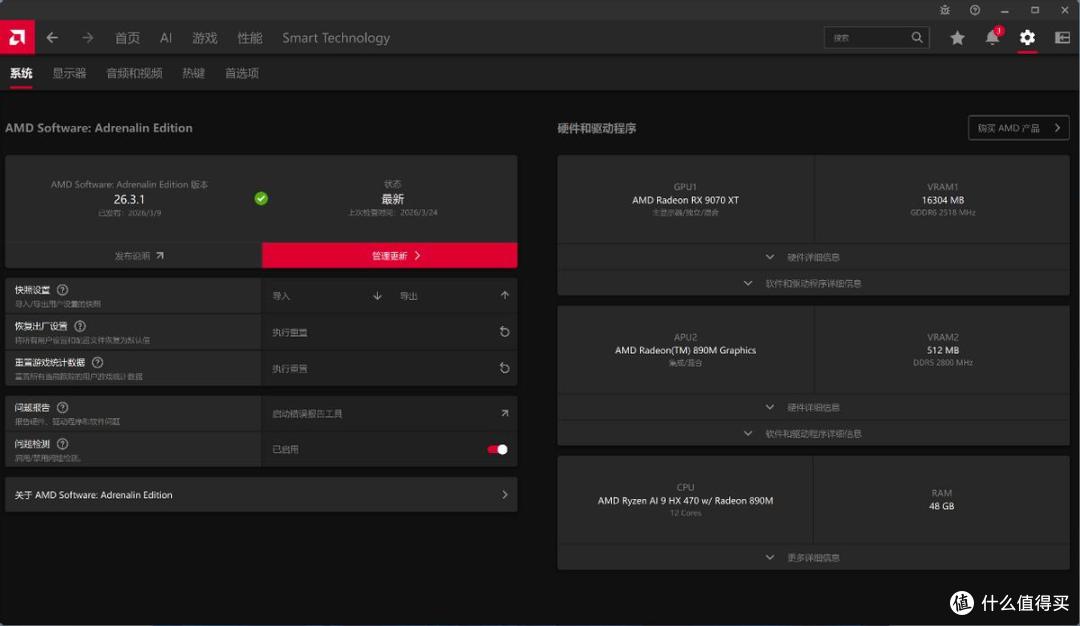Open 关于 AMD Software: Adrenalin Edition row
The image size is (1080, 626).
pos(261,494)
